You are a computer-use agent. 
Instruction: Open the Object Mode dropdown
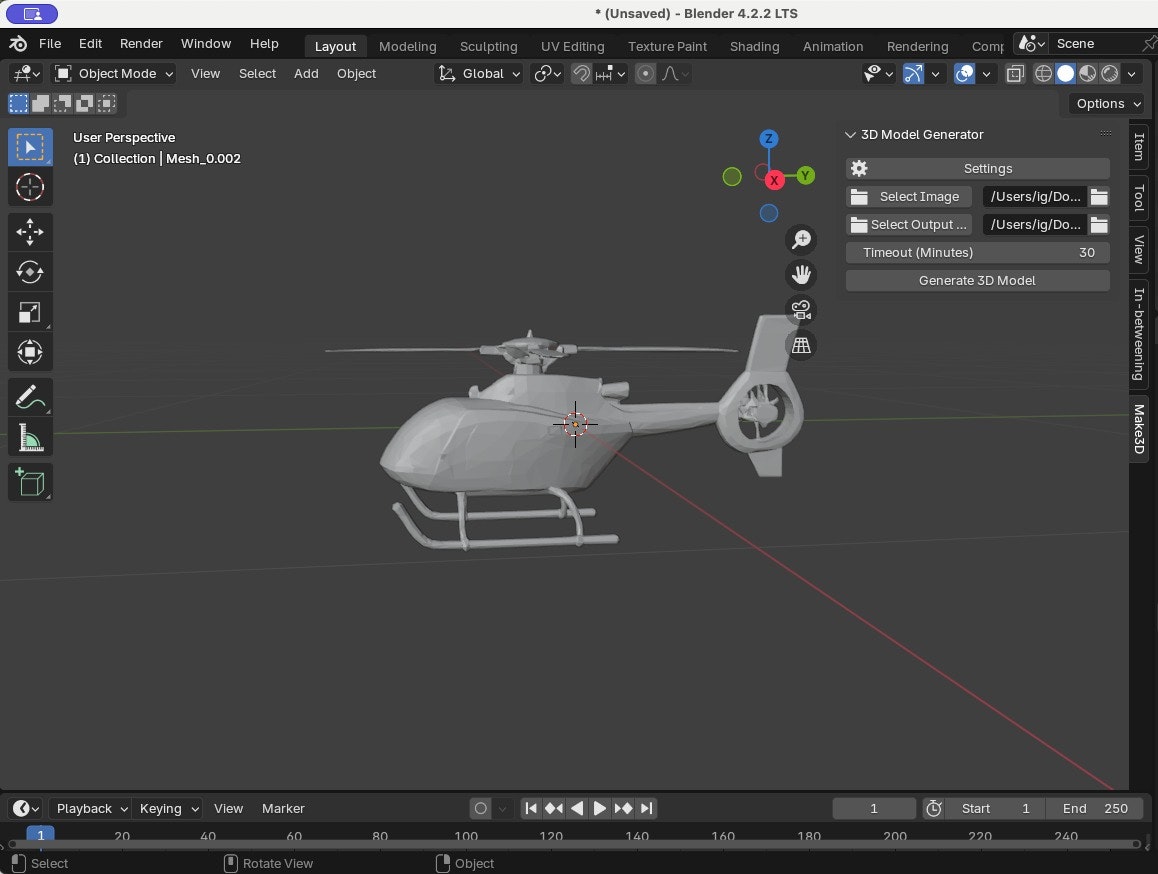point(114,74)
